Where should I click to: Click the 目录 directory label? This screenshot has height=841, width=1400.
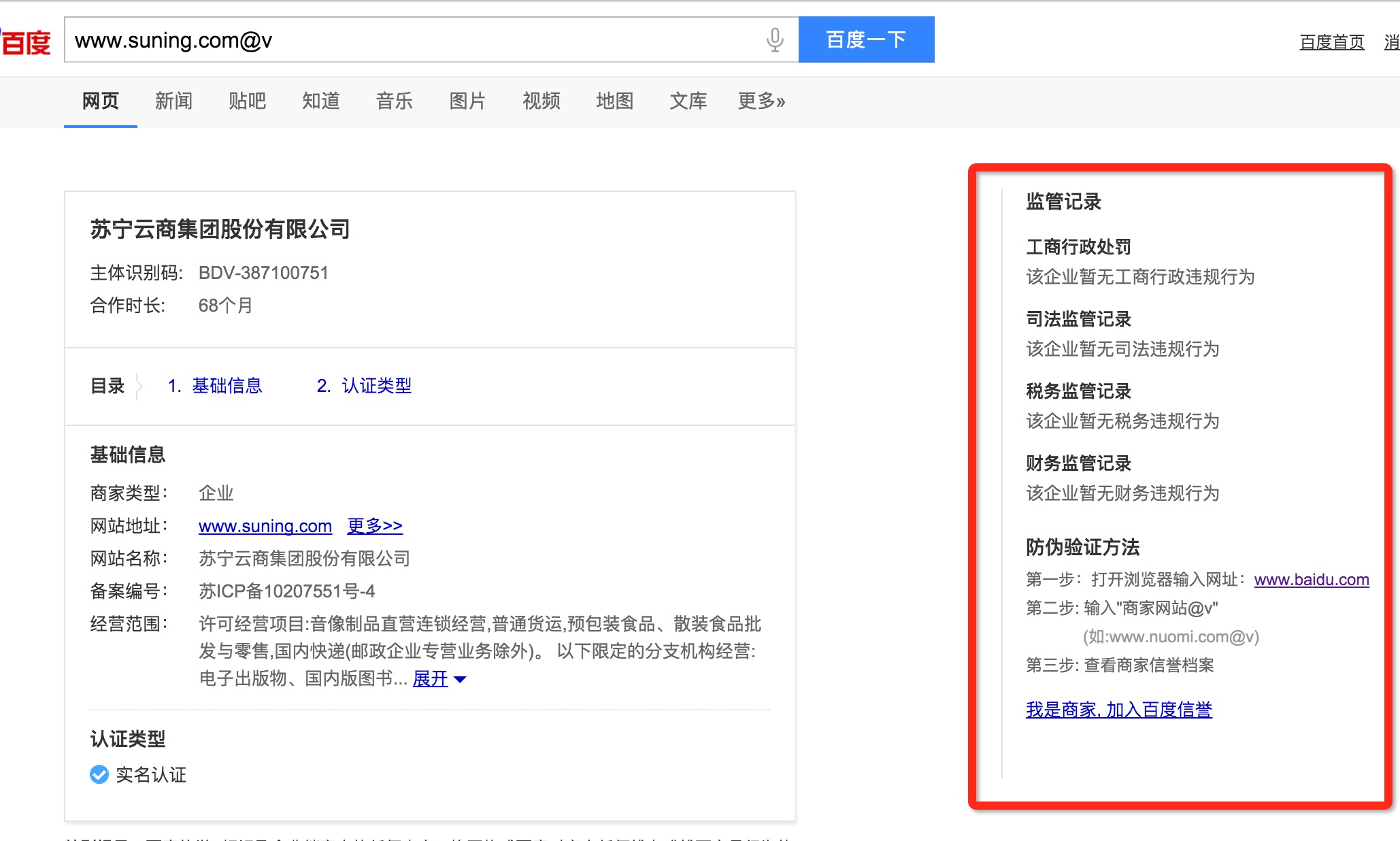(107, 386)
